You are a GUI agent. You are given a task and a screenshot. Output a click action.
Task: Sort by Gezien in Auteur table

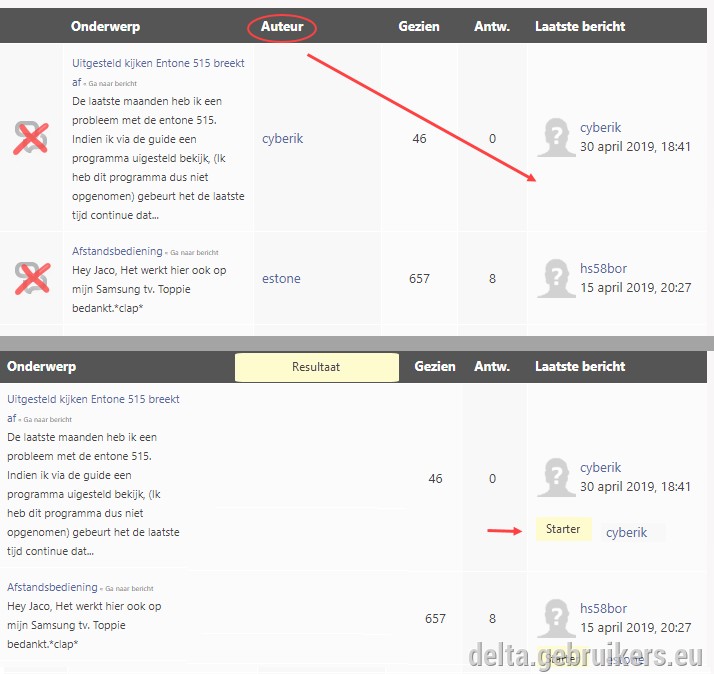pyautogui.click(x=419, y=26)
